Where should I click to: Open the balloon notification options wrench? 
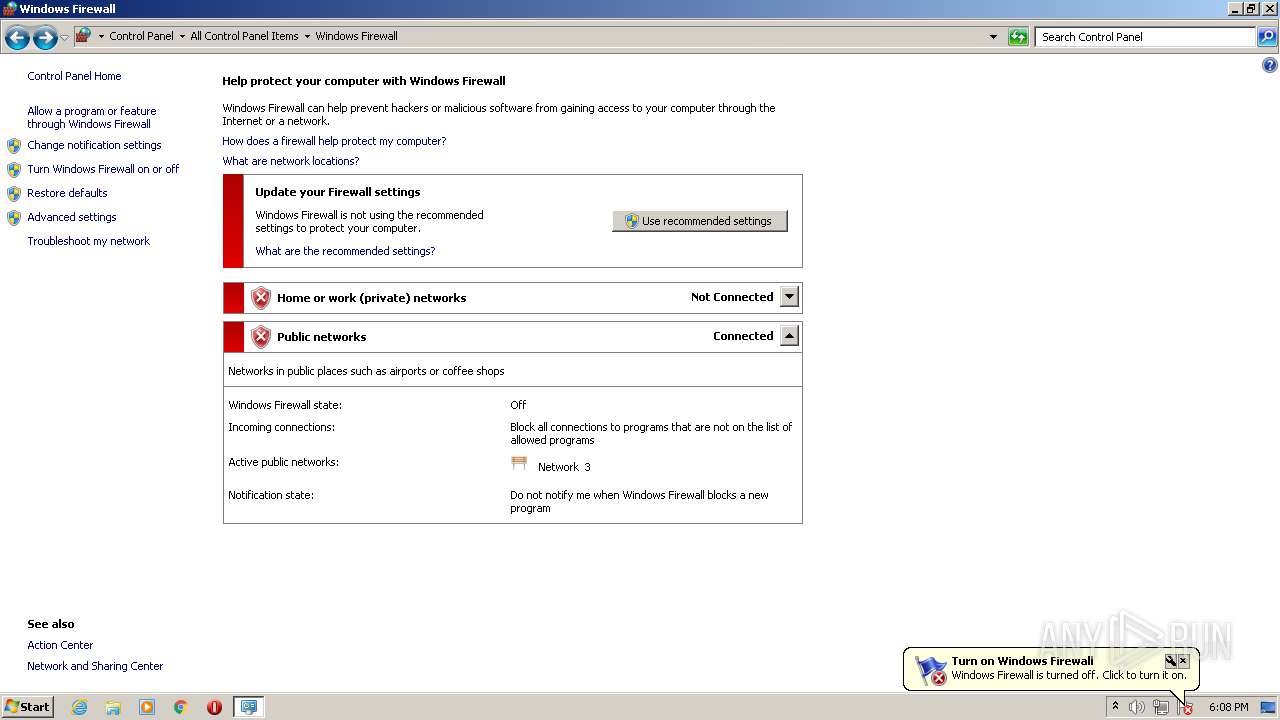[1171, 661]
